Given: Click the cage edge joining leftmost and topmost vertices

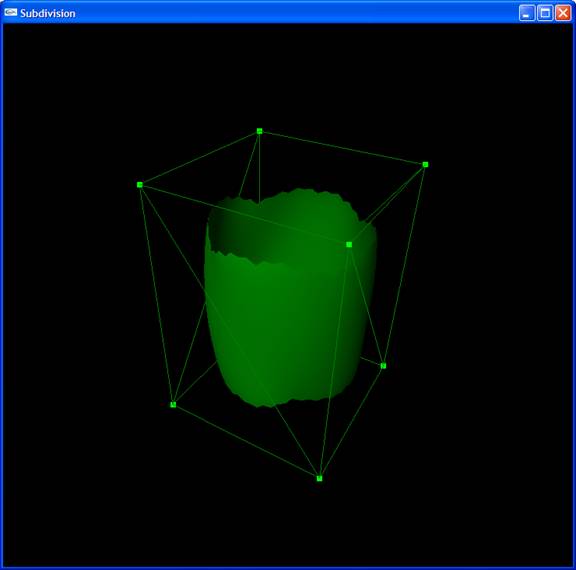Looking at the screenshot, I should pyautogui.click(x=199, y=158).
